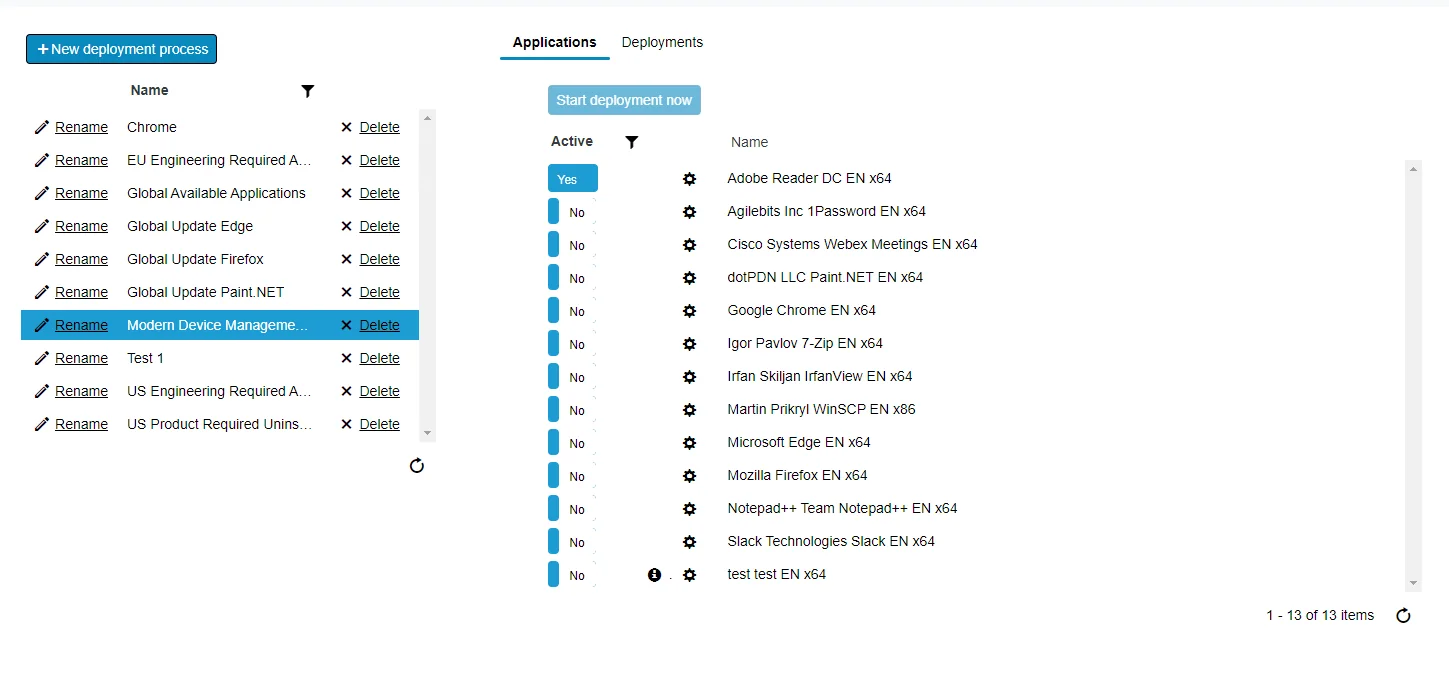The image size is (1449, 674).
Task: Open settings gear for Irfan Skiljan IrfanView
Action: (689, 377)
